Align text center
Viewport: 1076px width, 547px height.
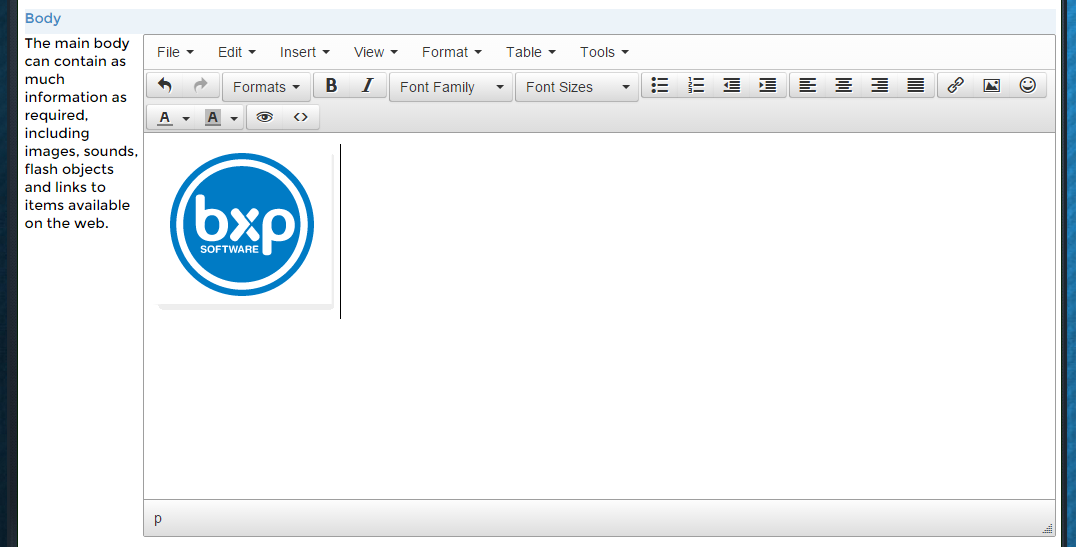click(843, 86)
